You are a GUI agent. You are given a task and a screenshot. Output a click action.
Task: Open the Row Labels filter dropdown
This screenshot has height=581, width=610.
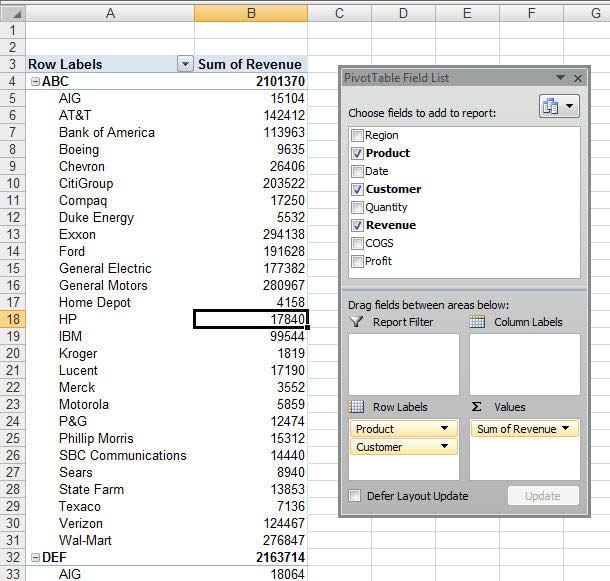[x=184, y=65]
